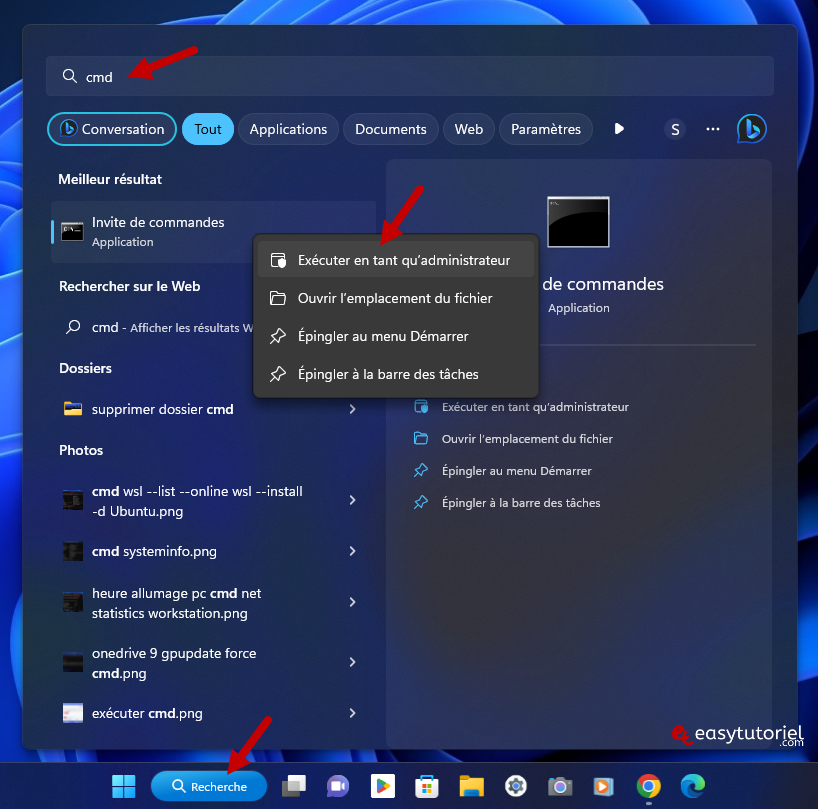Click the large Command Prompt preview thumbnail
This screenshot has width=818, height=809.
coord(578,222)
